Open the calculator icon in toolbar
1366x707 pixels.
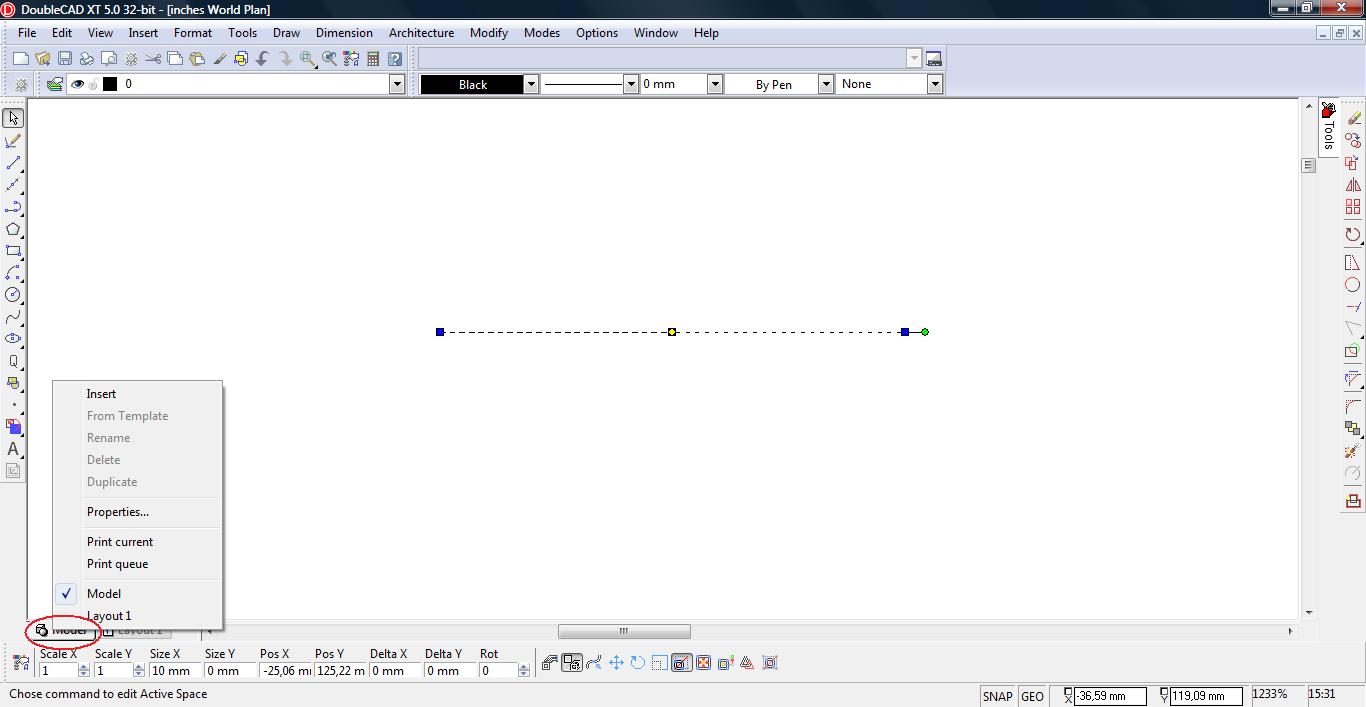tap(373, 59)
